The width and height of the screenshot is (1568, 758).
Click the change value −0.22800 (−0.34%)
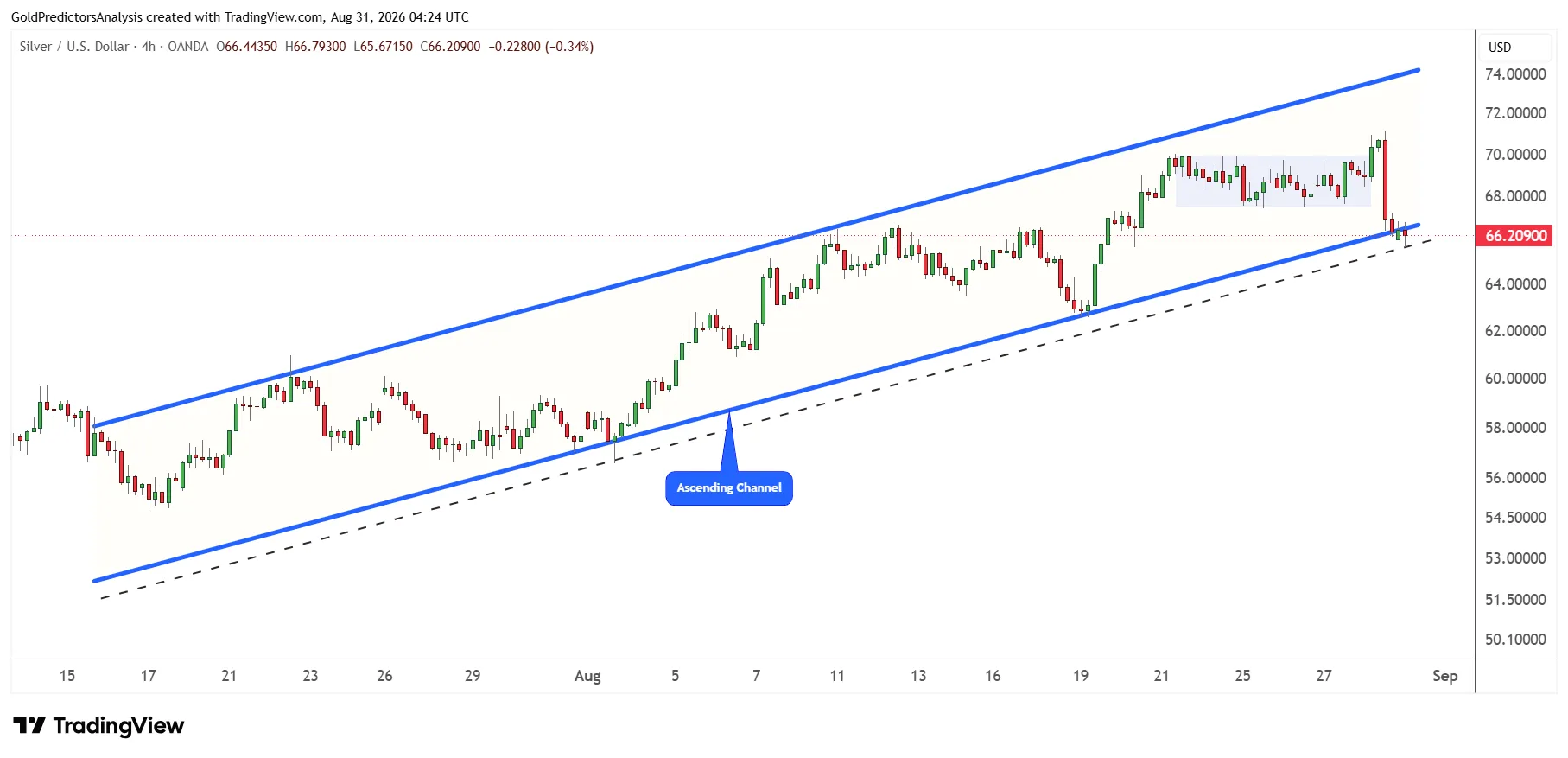click(x=541, y=47)
